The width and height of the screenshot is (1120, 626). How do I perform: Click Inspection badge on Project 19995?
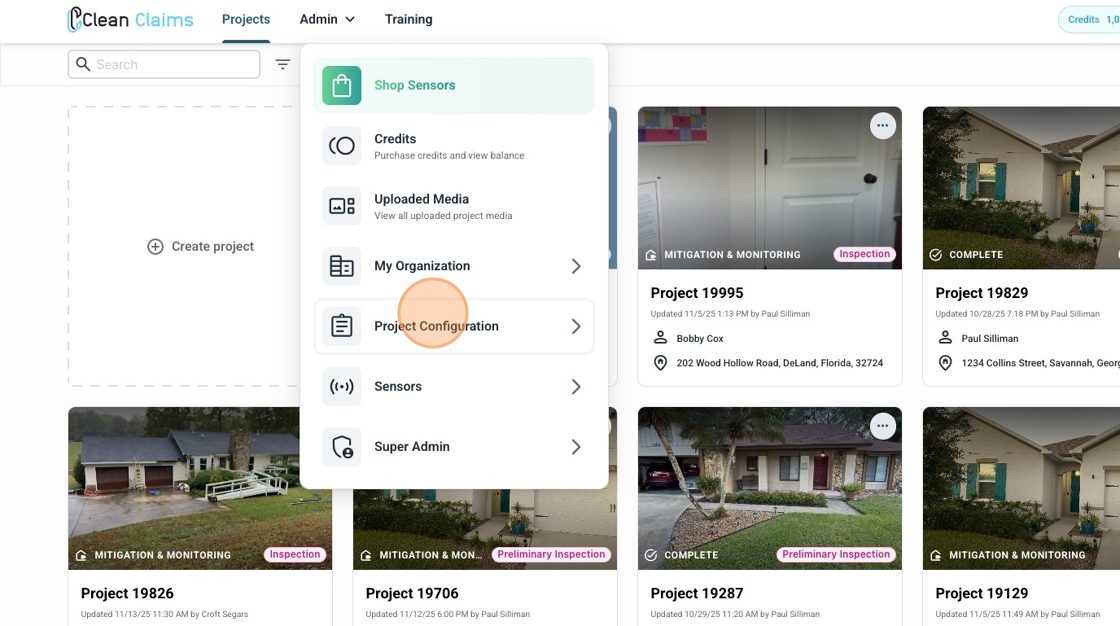point(864,254)
